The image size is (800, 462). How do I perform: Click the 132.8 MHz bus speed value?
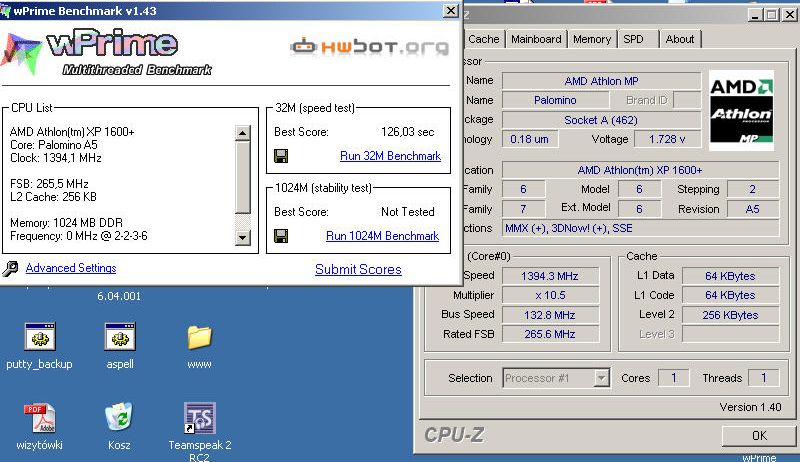click(x=550, y=315)
